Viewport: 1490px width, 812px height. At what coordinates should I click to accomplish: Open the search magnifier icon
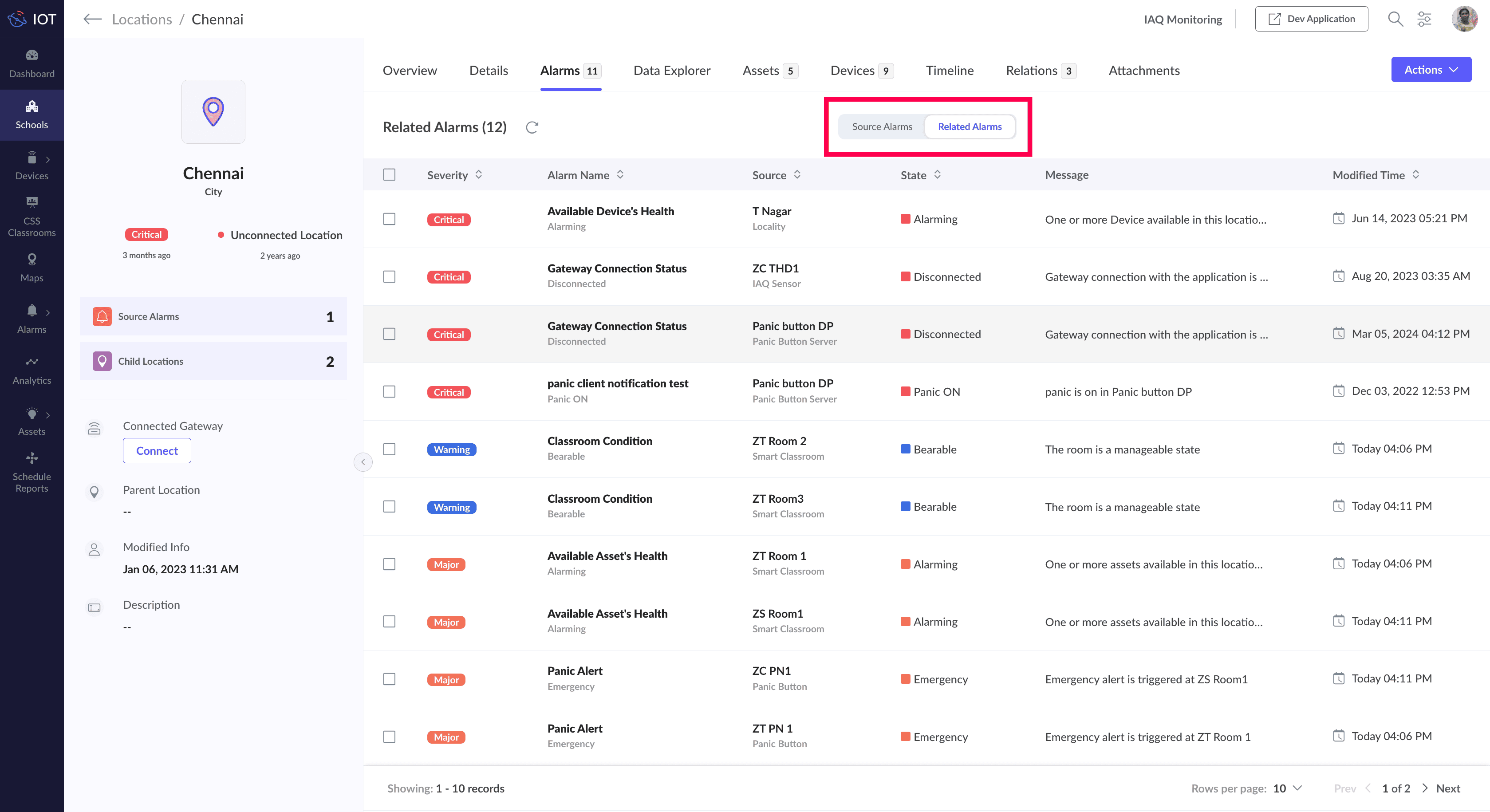(1395, 19)
